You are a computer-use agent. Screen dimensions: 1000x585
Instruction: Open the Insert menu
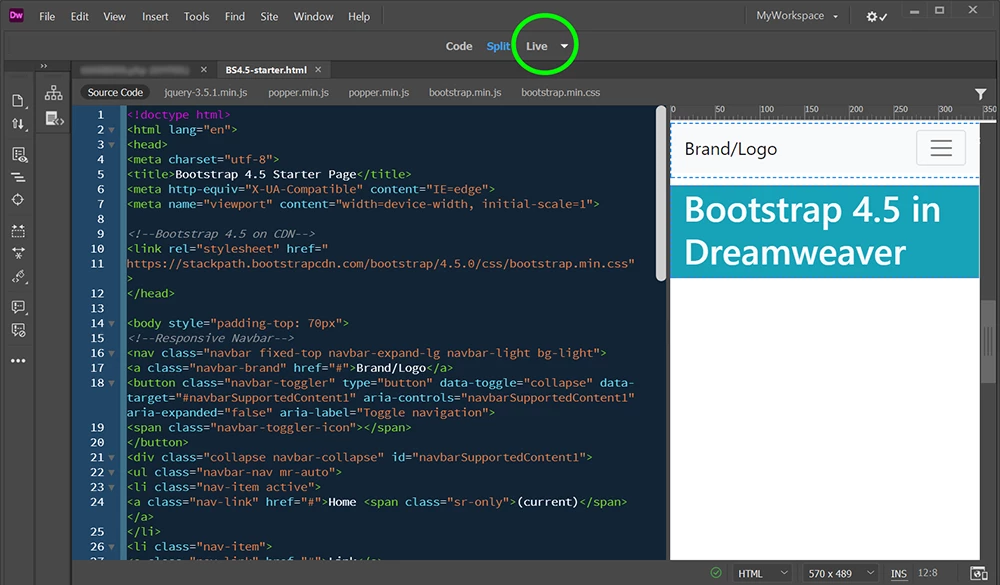155,17
